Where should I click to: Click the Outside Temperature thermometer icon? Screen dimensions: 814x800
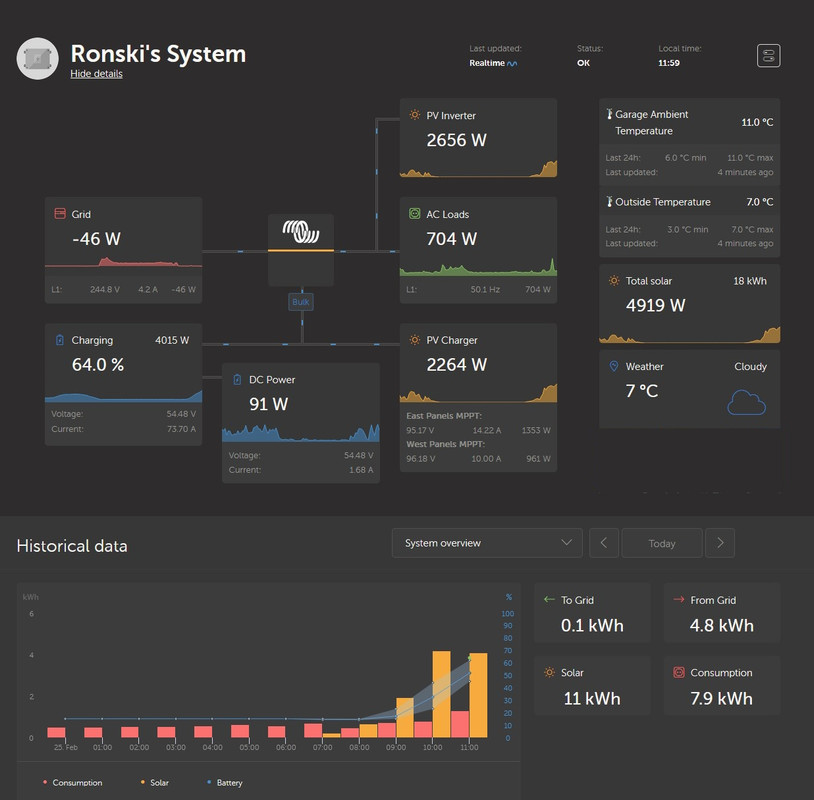609,201
